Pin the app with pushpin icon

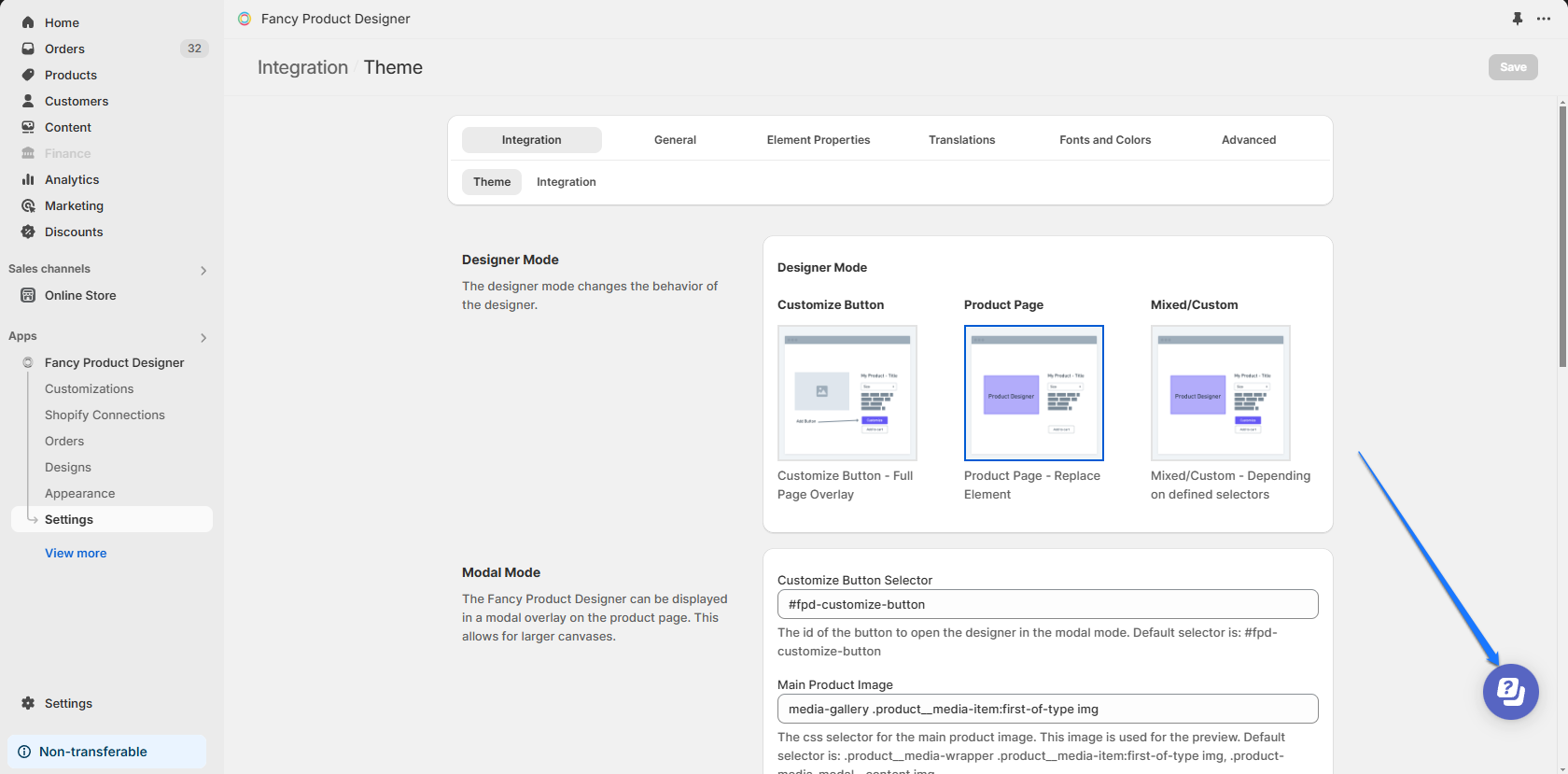(1518, 19)
